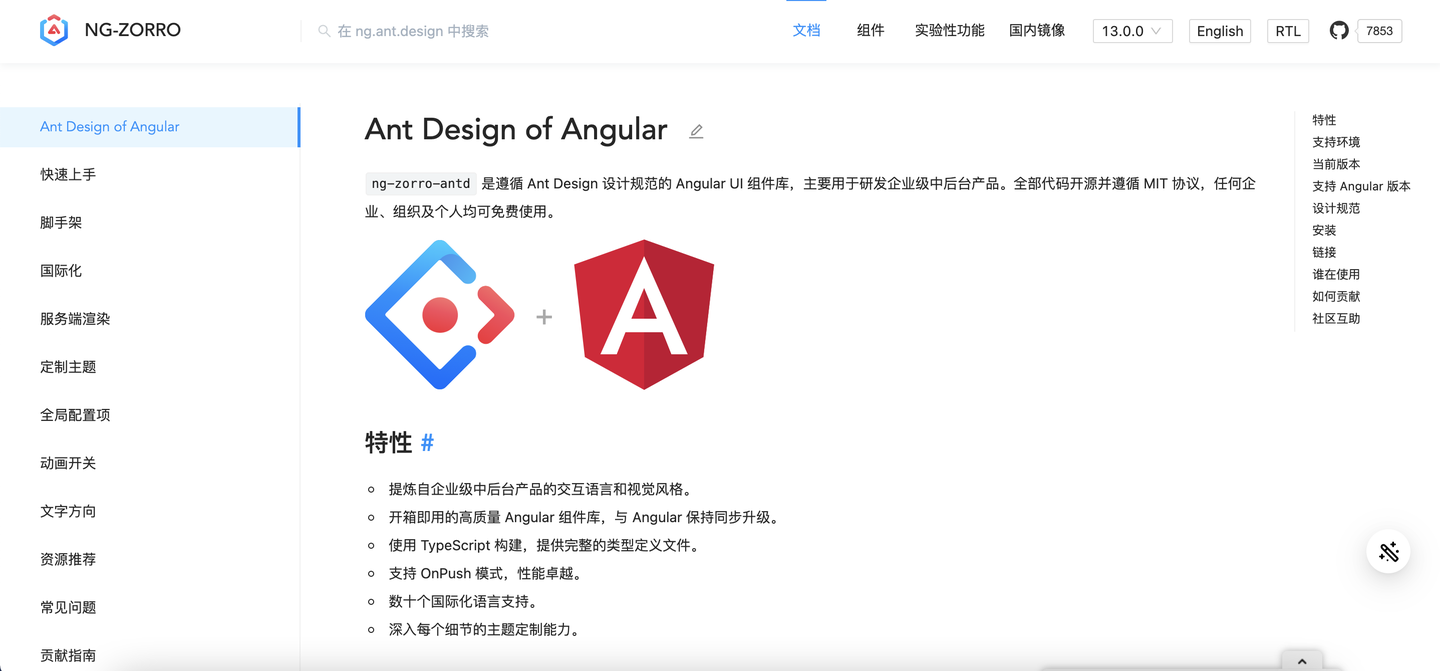Switch to the 组件 section

click(870, 30)
